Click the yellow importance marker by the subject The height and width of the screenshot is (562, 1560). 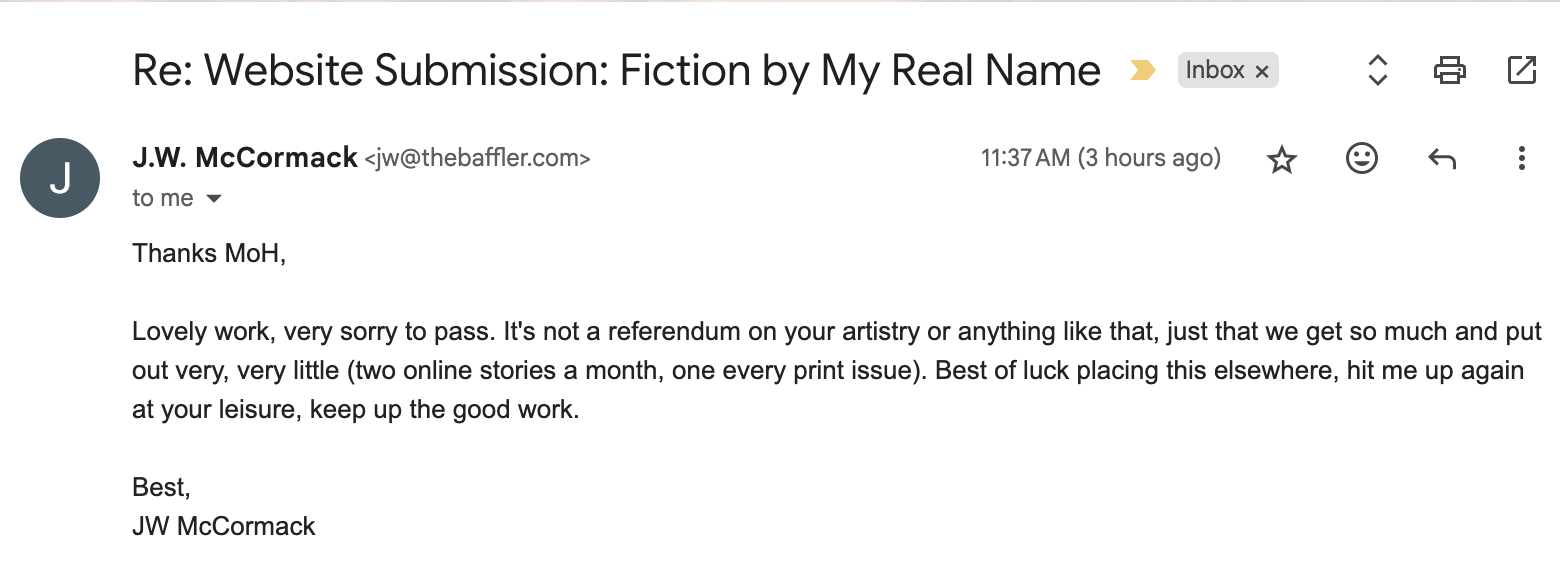tap(1142, 71)
